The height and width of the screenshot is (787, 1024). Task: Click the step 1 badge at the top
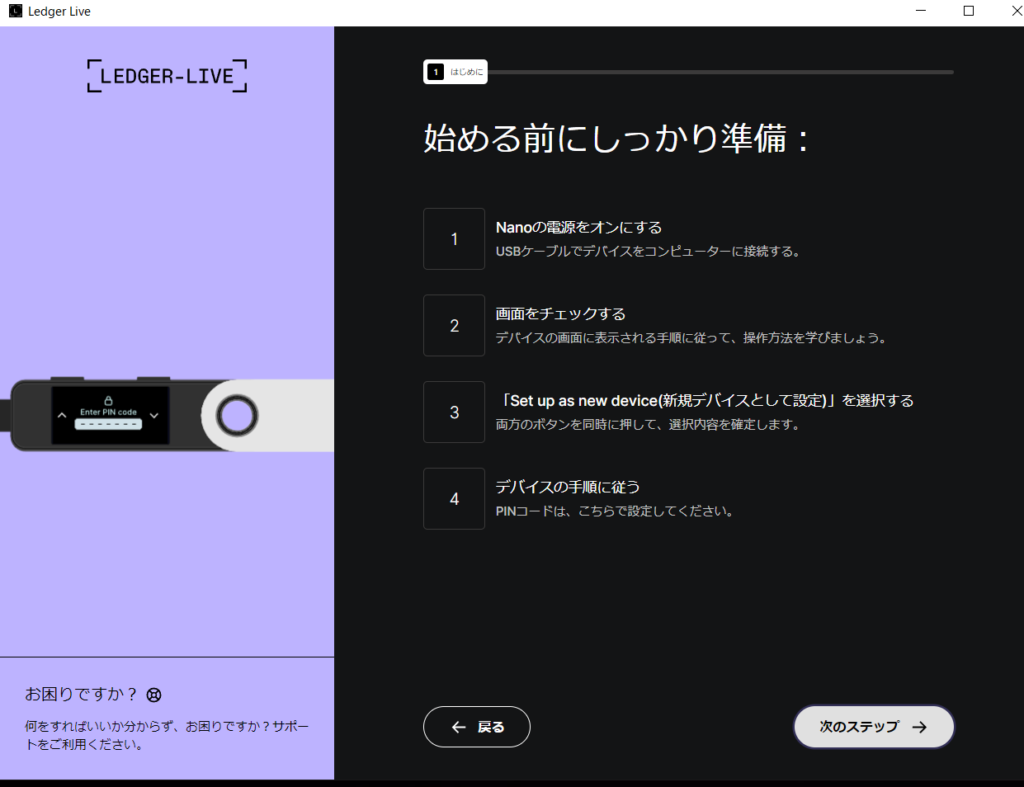click(435, 72)
